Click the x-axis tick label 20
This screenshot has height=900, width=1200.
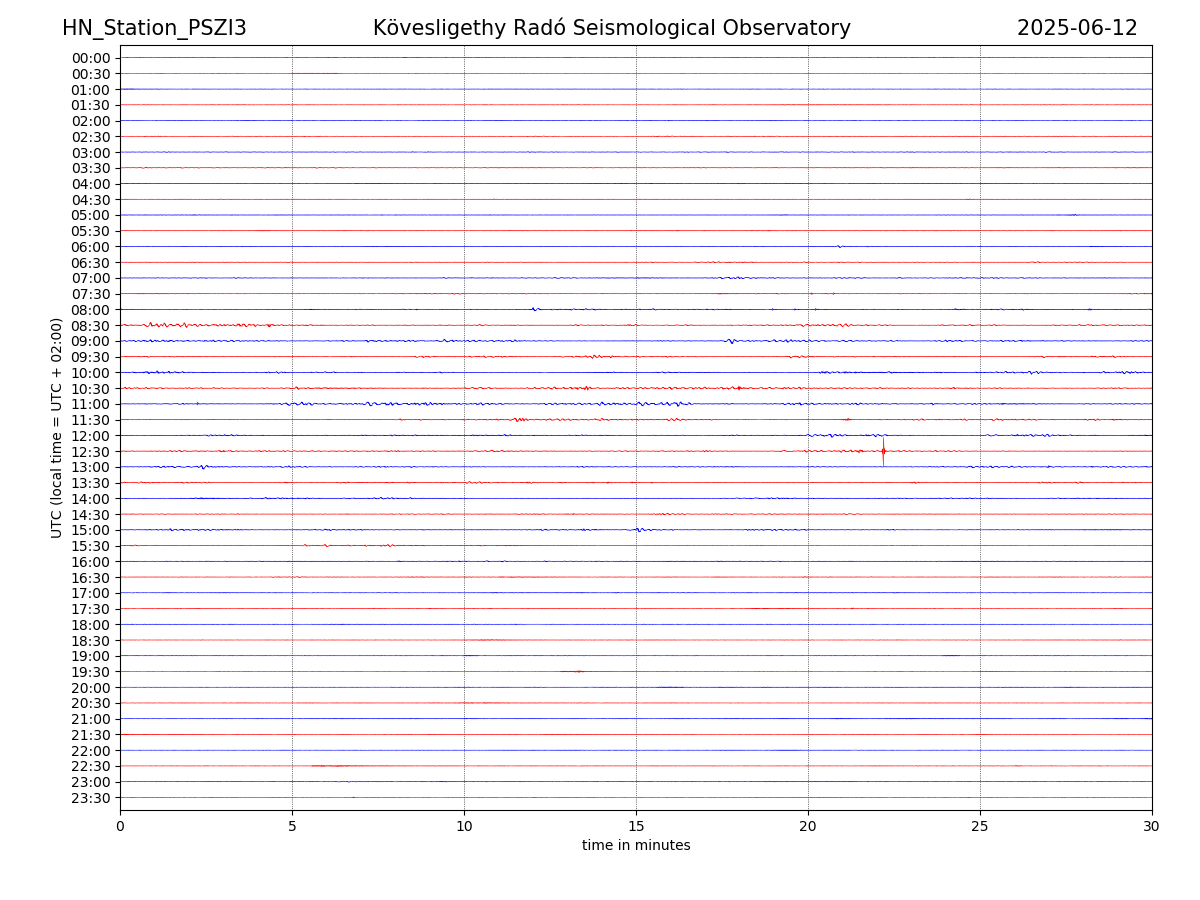coord(808,826)
